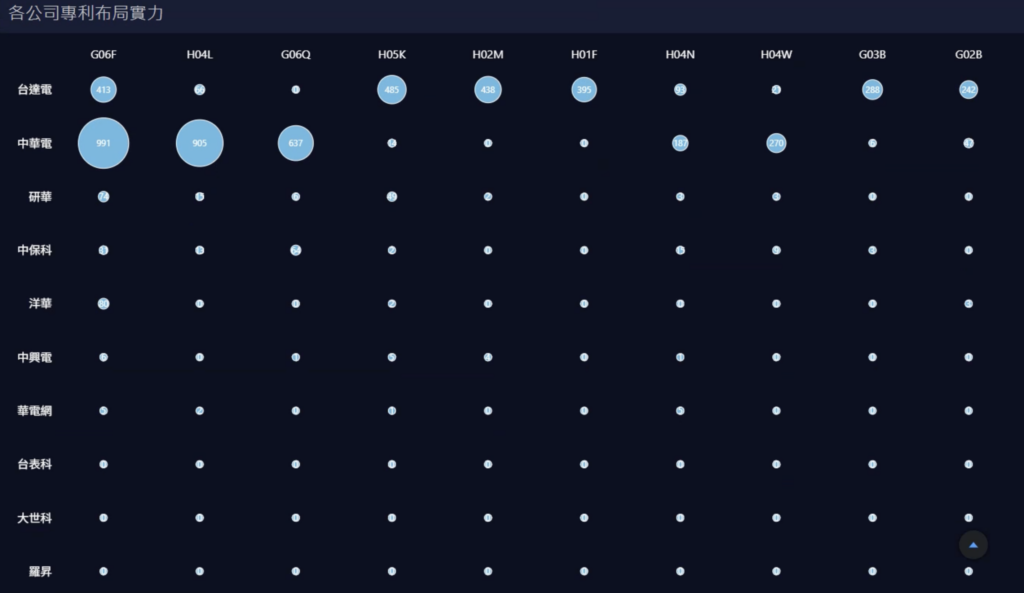Screen dimensions: 1024x593
Task: Click the G02B column header
Action: 968,54
